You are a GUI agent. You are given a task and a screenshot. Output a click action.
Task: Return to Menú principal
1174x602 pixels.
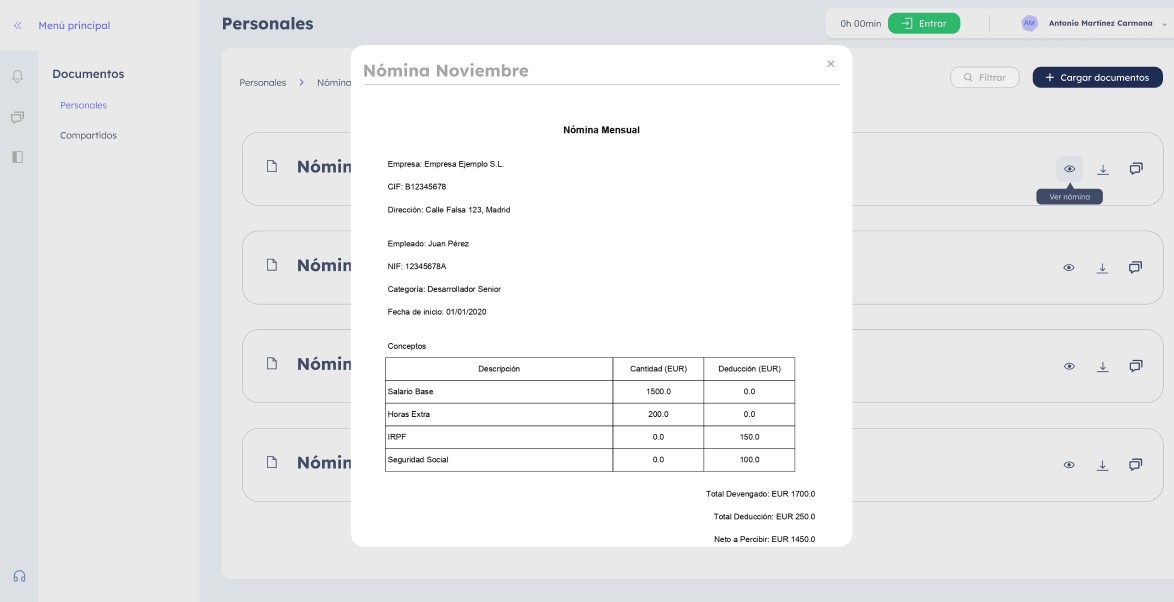coord(74,25)
